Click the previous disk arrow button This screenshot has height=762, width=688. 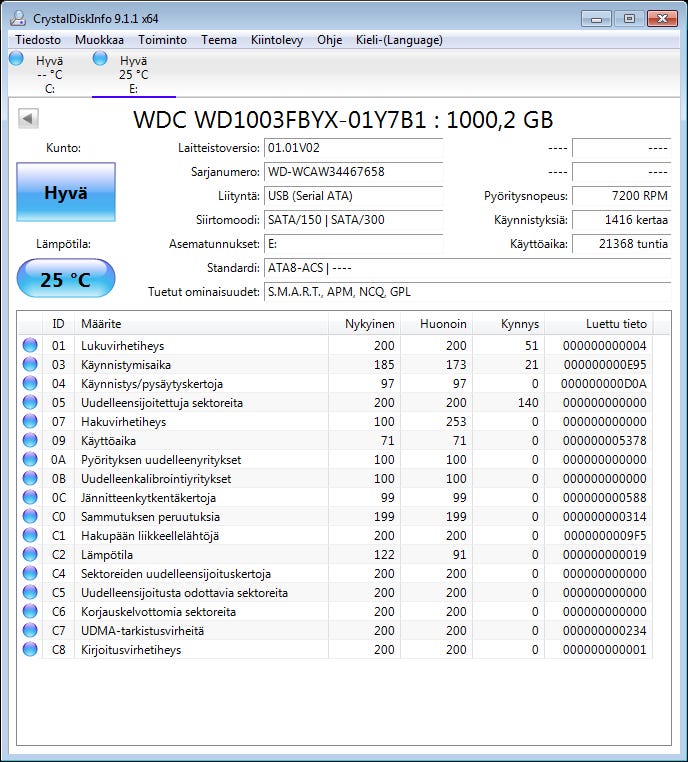[x=28, y=119]
